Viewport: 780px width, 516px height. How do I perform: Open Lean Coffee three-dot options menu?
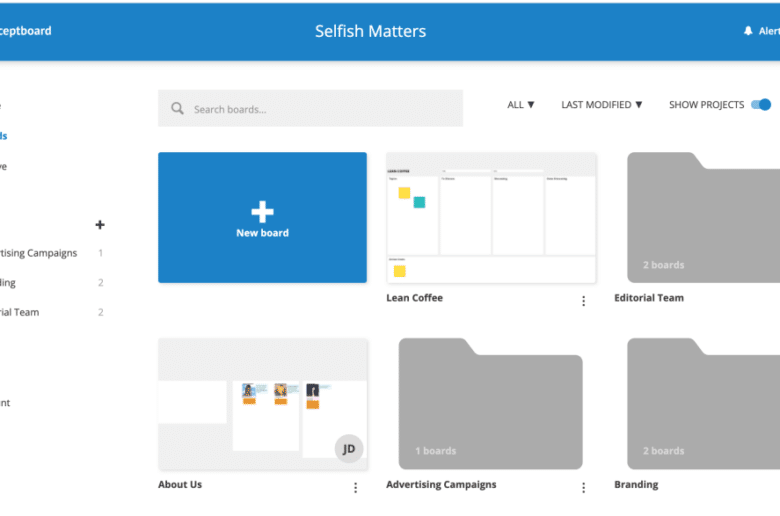tap(584, 301)
